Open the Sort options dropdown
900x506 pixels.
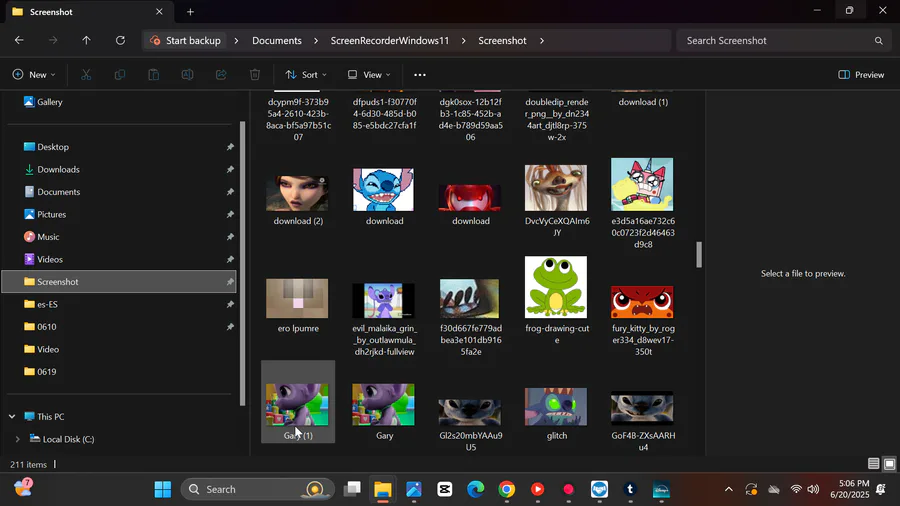click(x=306, y=75)
